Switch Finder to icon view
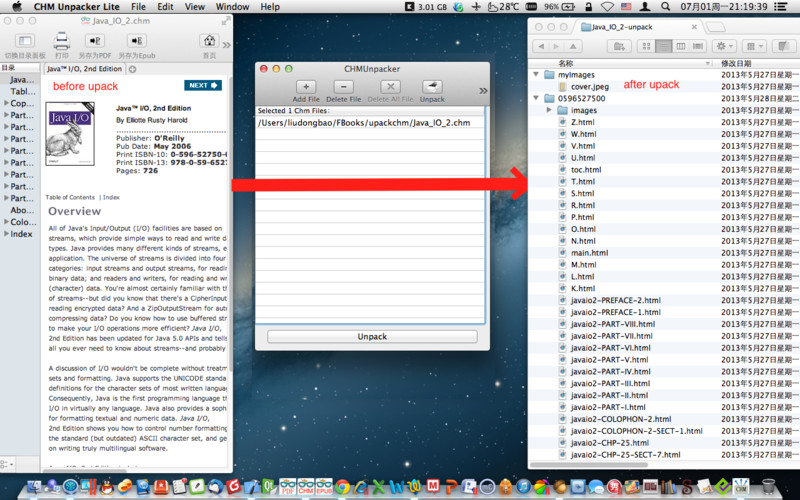Screen dimensions: 800x500 [x=646, y=46]
